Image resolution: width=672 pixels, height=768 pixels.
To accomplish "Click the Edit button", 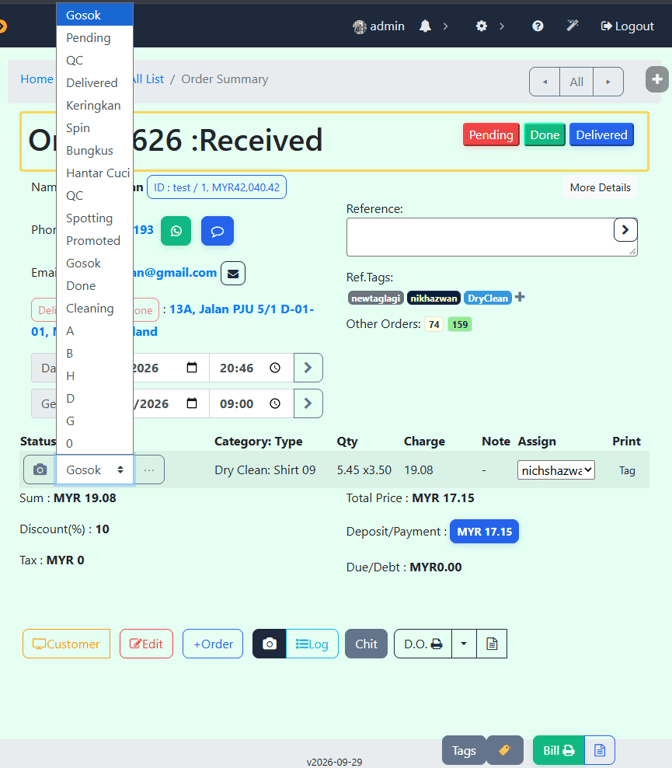I will tap(146, 644).
